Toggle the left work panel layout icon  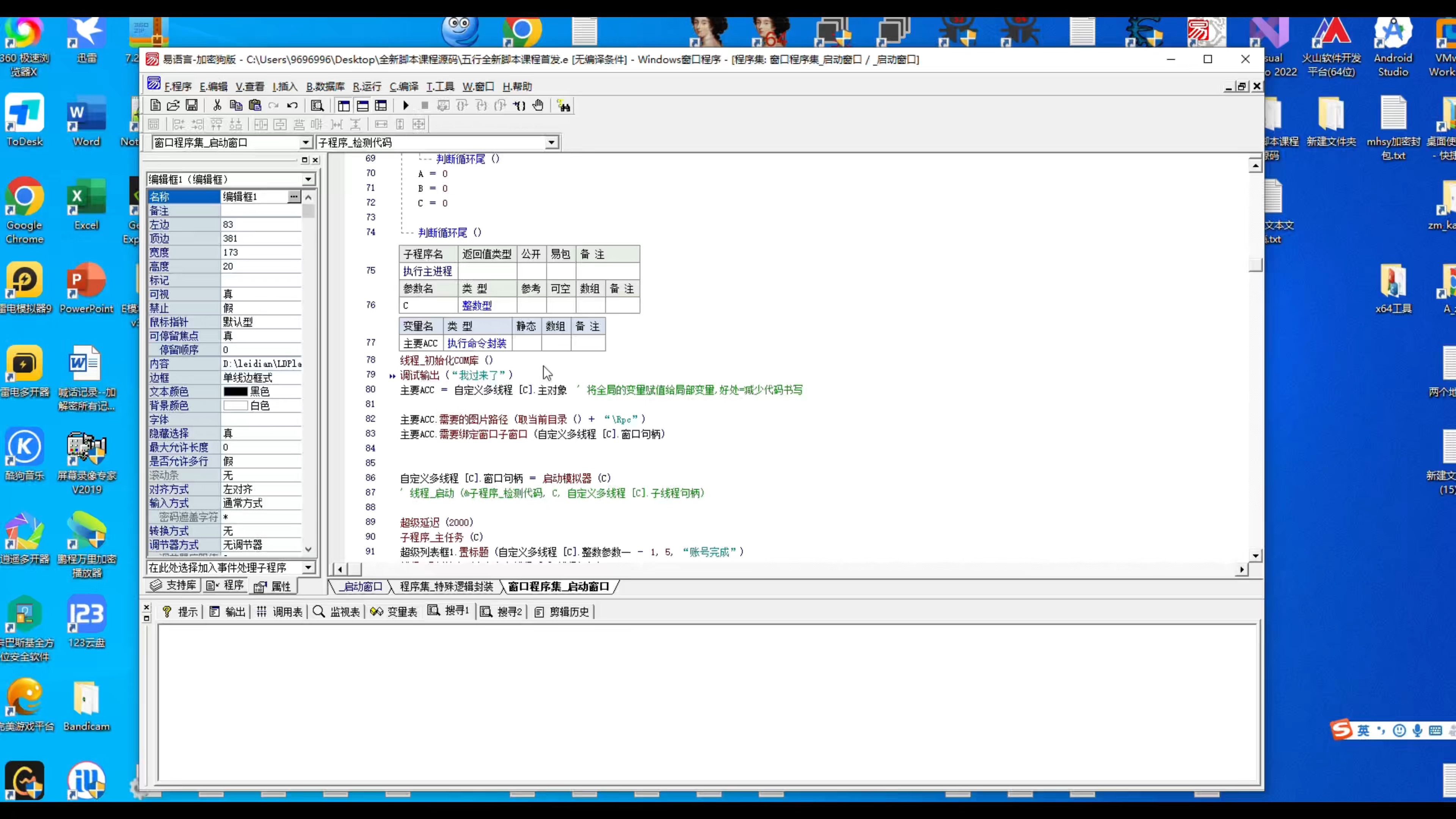[x=344, y=105]
